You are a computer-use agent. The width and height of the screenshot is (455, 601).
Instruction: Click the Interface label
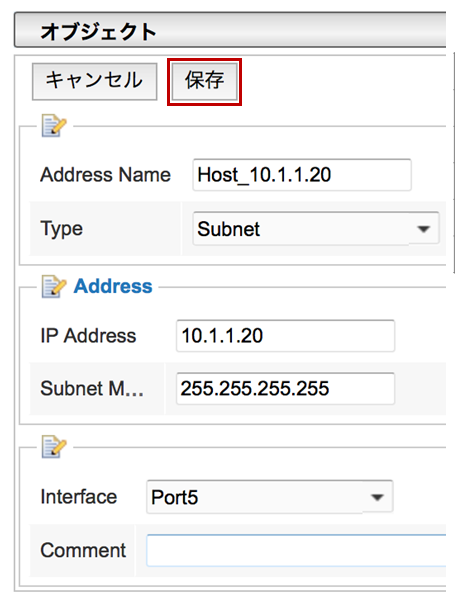(x=79, y=497)
